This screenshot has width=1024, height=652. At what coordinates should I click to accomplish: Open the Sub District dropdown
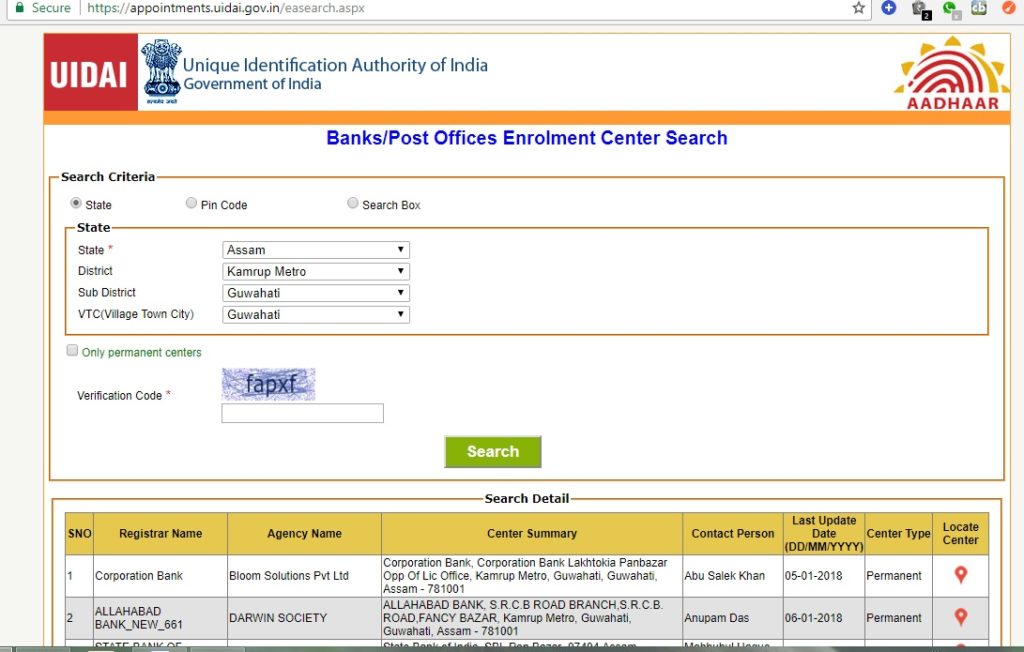(315, 293)
